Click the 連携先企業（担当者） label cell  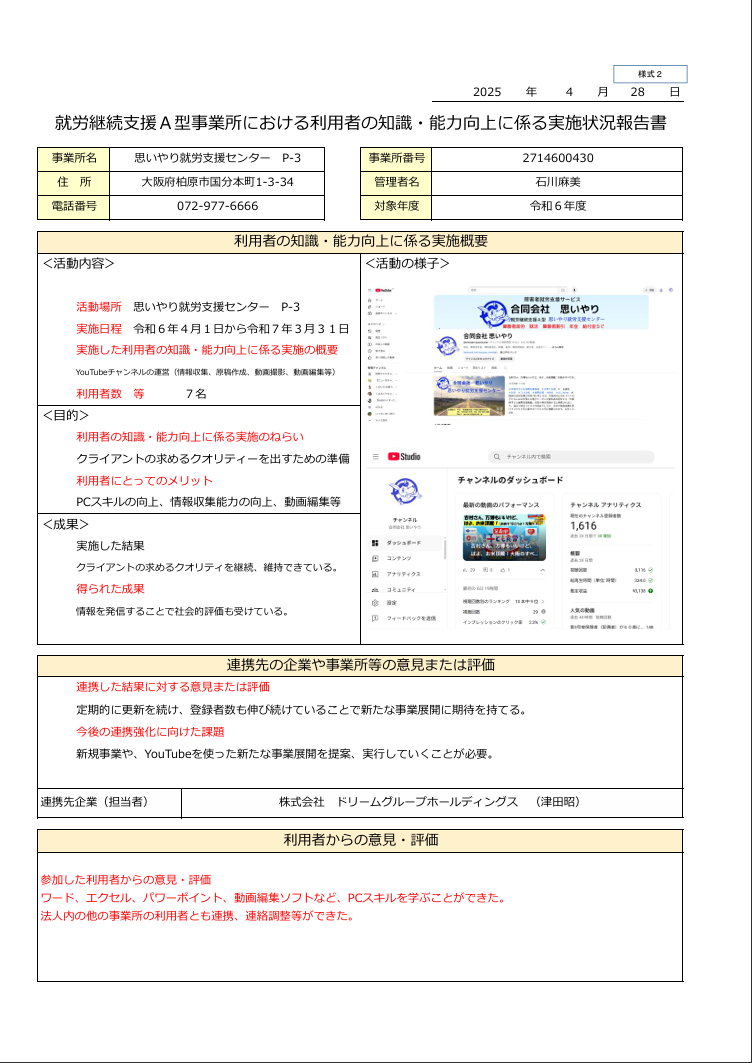(109, 803)
